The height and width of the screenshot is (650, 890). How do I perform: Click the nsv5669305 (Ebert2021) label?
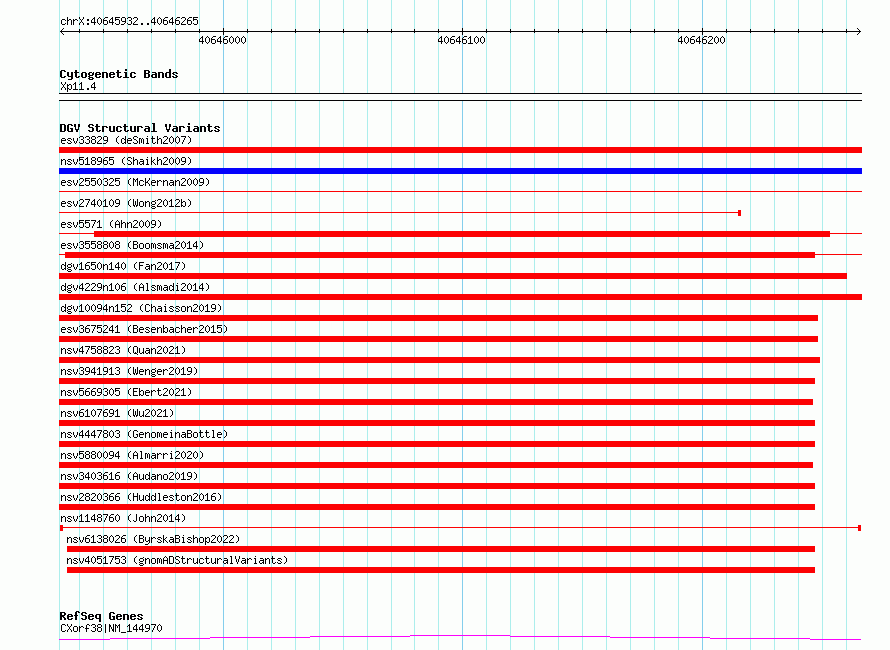click(126, 392)
